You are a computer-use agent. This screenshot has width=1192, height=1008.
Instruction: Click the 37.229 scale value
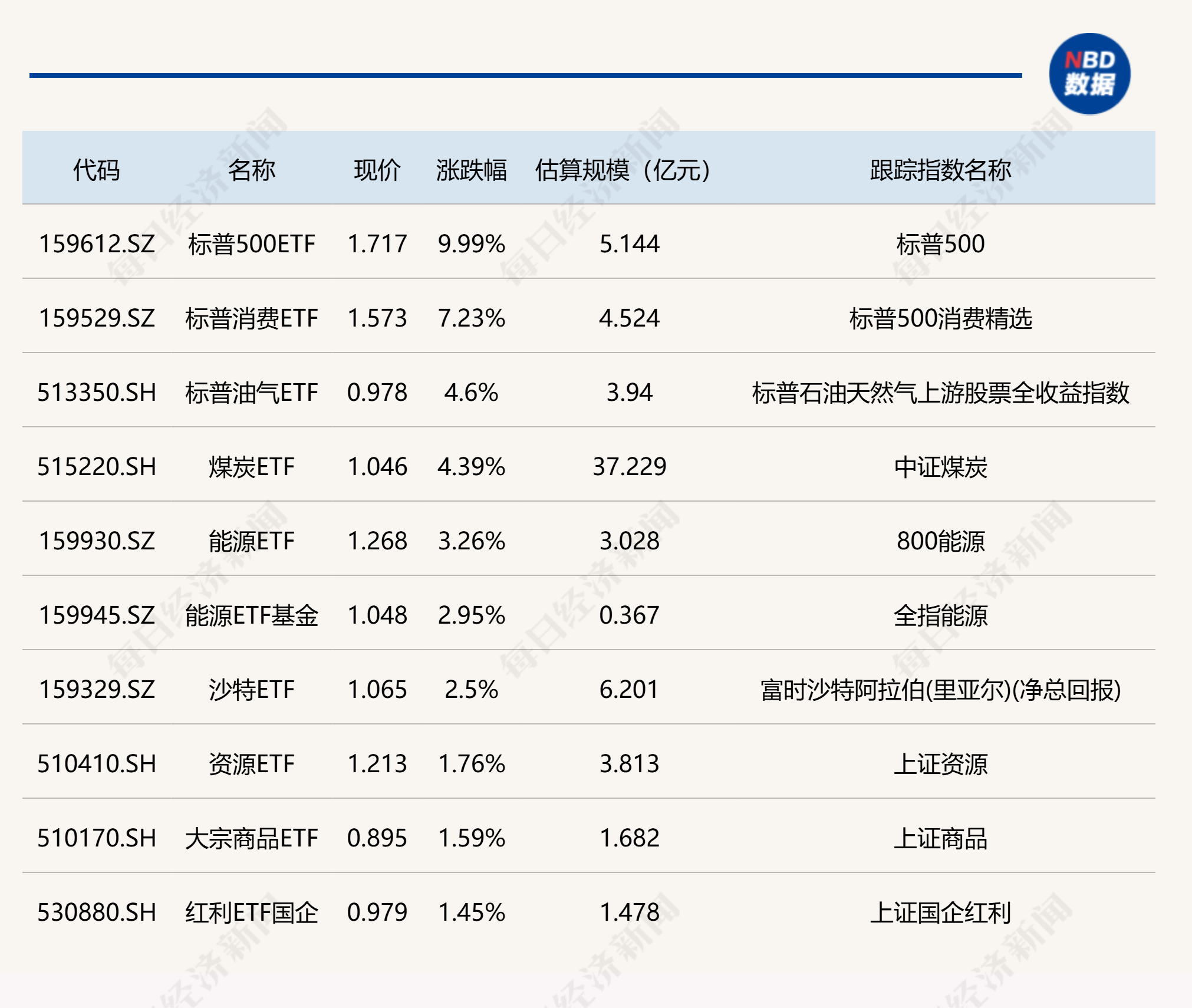(629, 467)
